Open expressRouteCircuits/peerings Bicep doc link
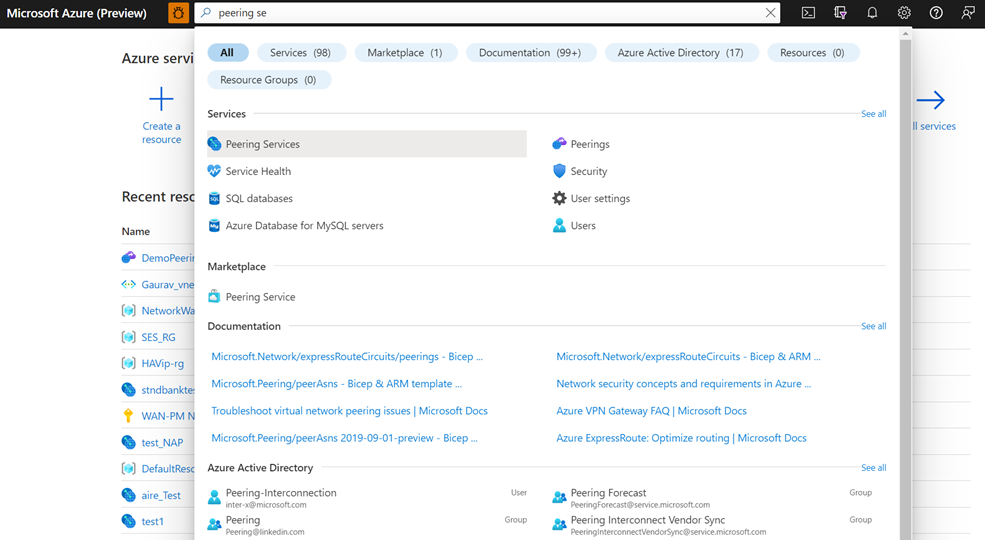 point(347,356)
